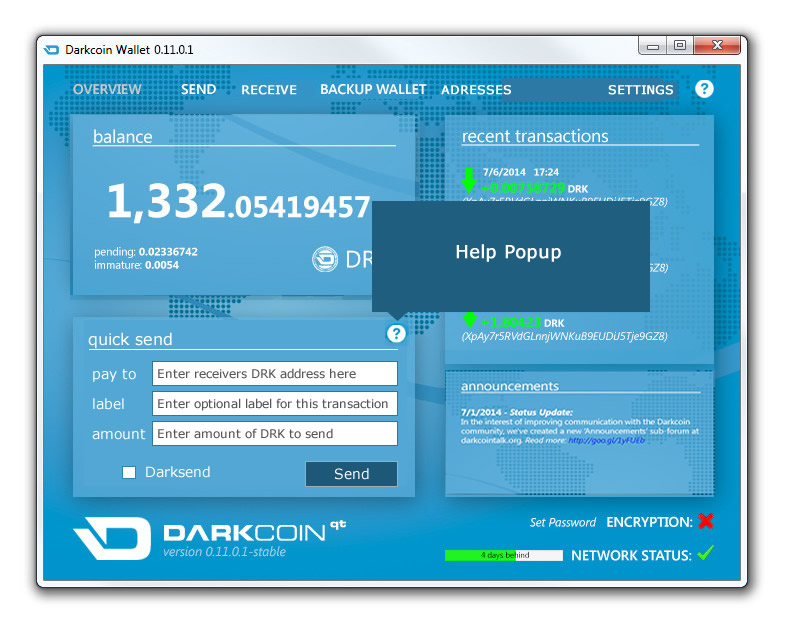The height and width of the screenshot is (624, 786).
Task: Click the address under the +1.80423 transaction
Action: coord(564,336)
